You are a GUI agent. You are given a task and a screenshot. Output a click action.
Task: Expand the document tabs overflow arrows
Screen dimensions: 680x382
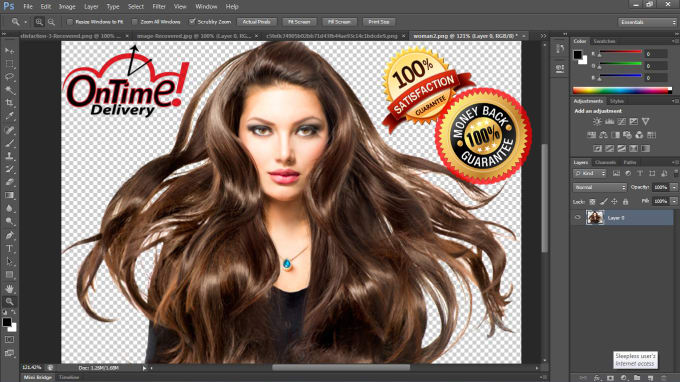(543, 36)
